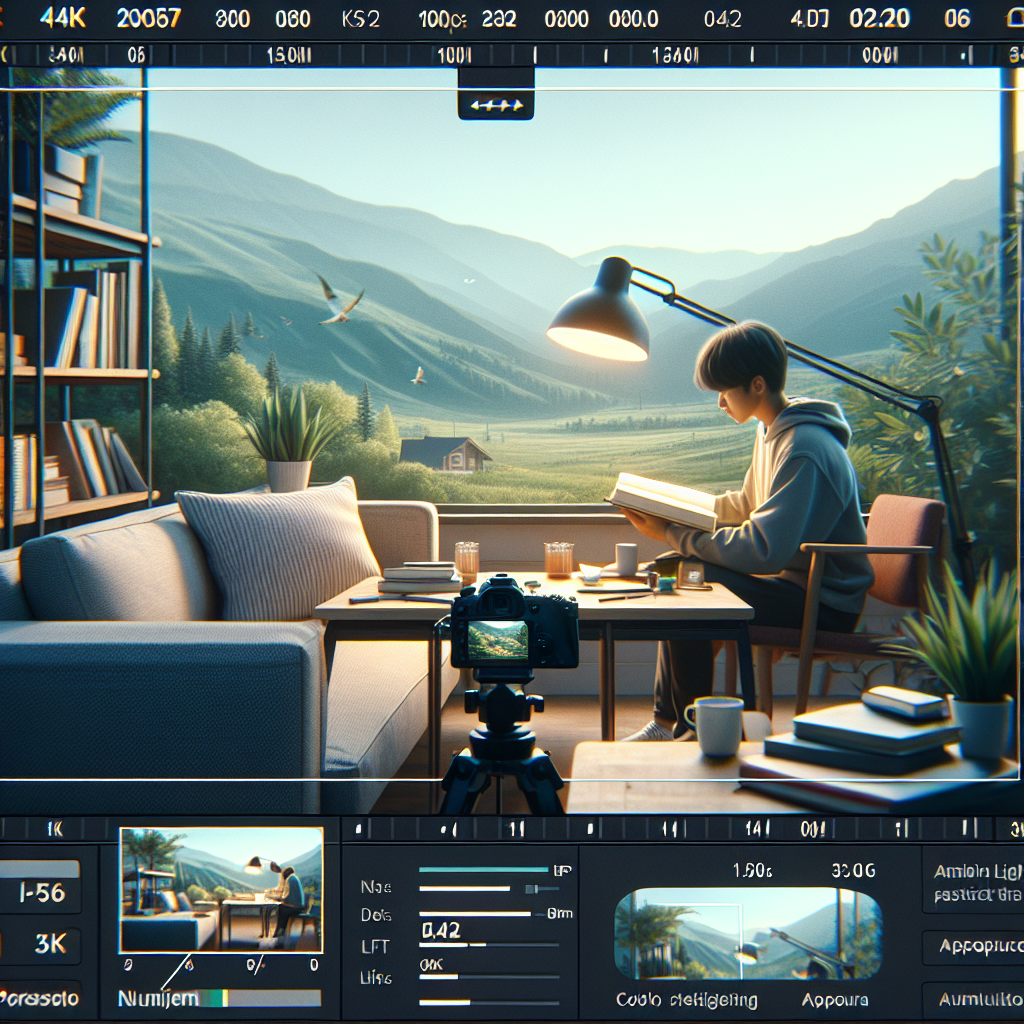The height and width of the screenshot is (1024, 1024).
Task: Select the rounded color grading preview thumbnail
Action: tap(748, 933)
